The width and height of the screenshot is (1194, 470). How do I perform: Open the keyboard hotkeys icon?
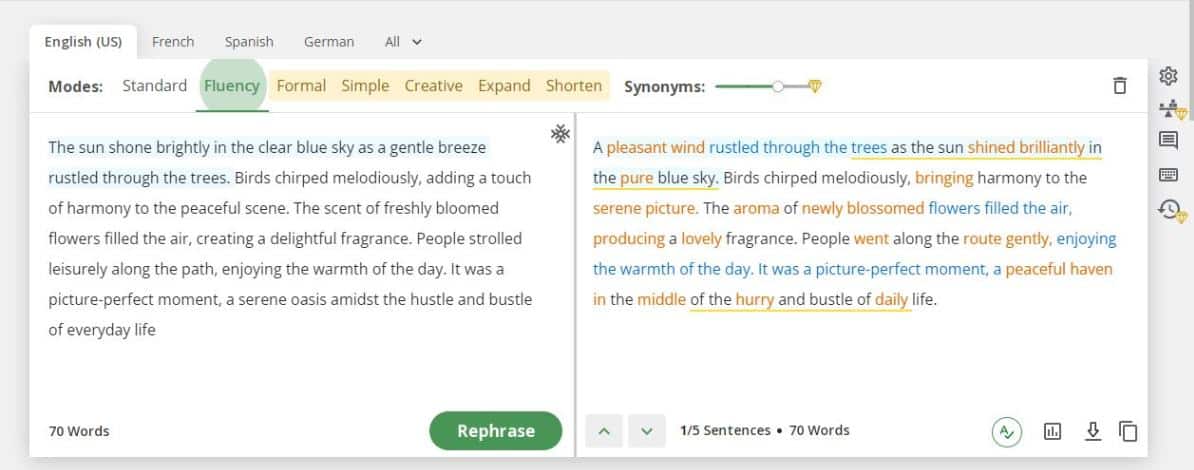coord(1168,175)
